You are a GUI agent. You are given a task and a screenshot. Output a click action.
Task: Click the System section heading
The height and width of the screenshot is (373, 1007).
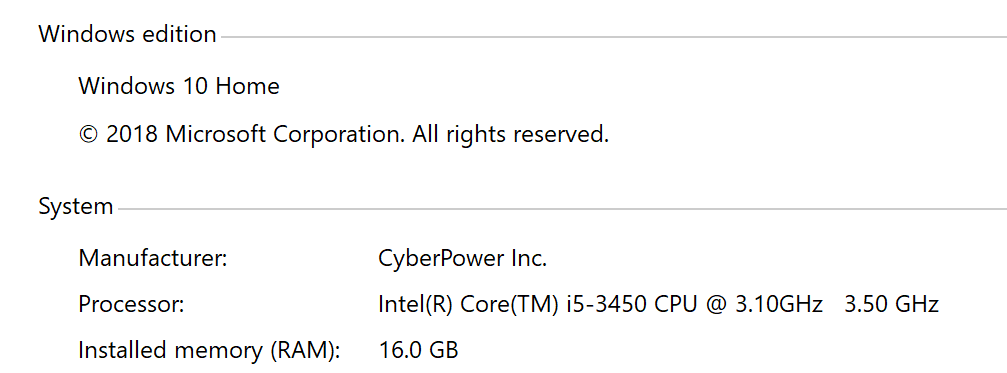(76, 207)
